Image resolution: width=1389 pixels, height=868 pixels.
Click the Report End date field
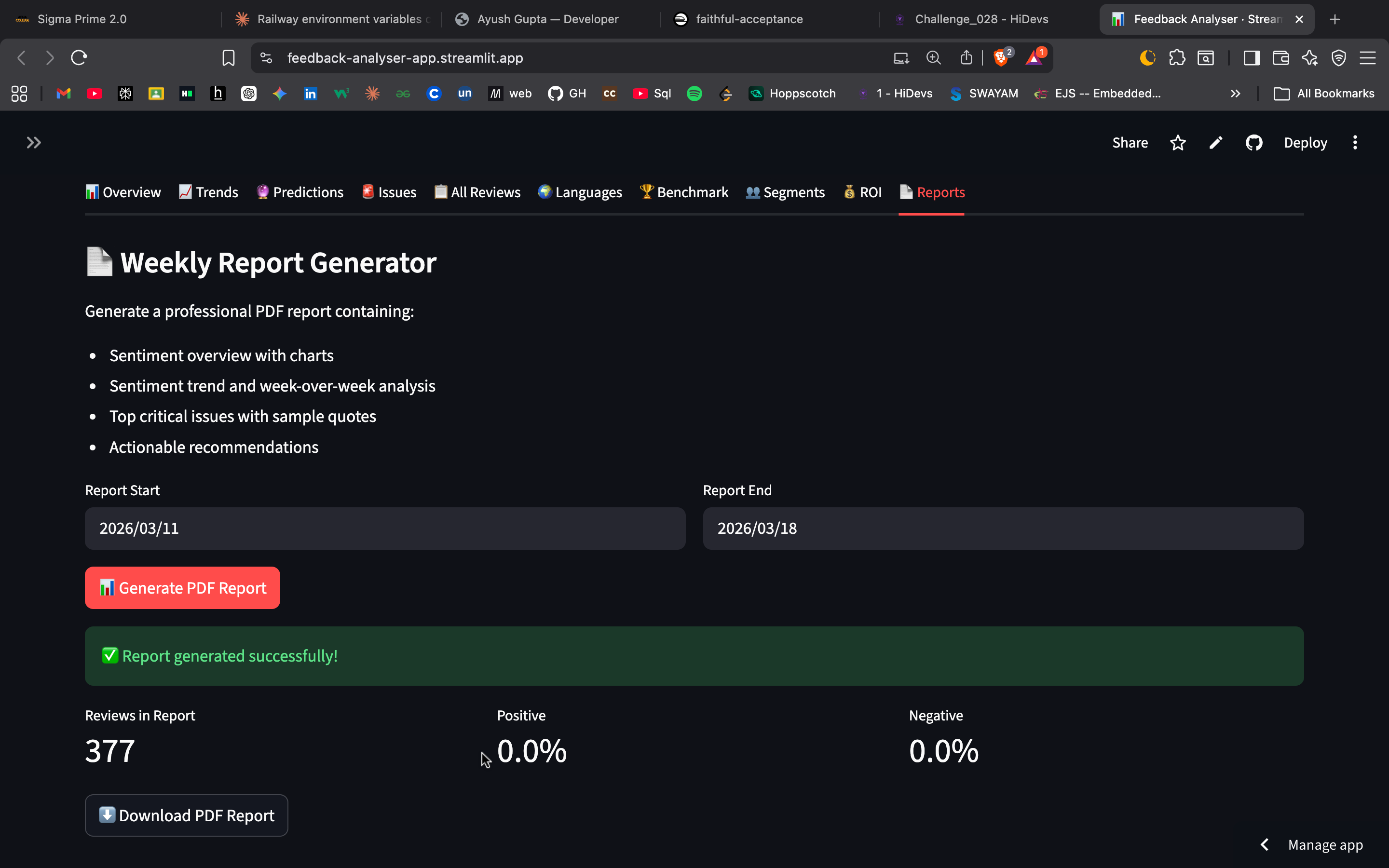click(x=1003, y=528)
